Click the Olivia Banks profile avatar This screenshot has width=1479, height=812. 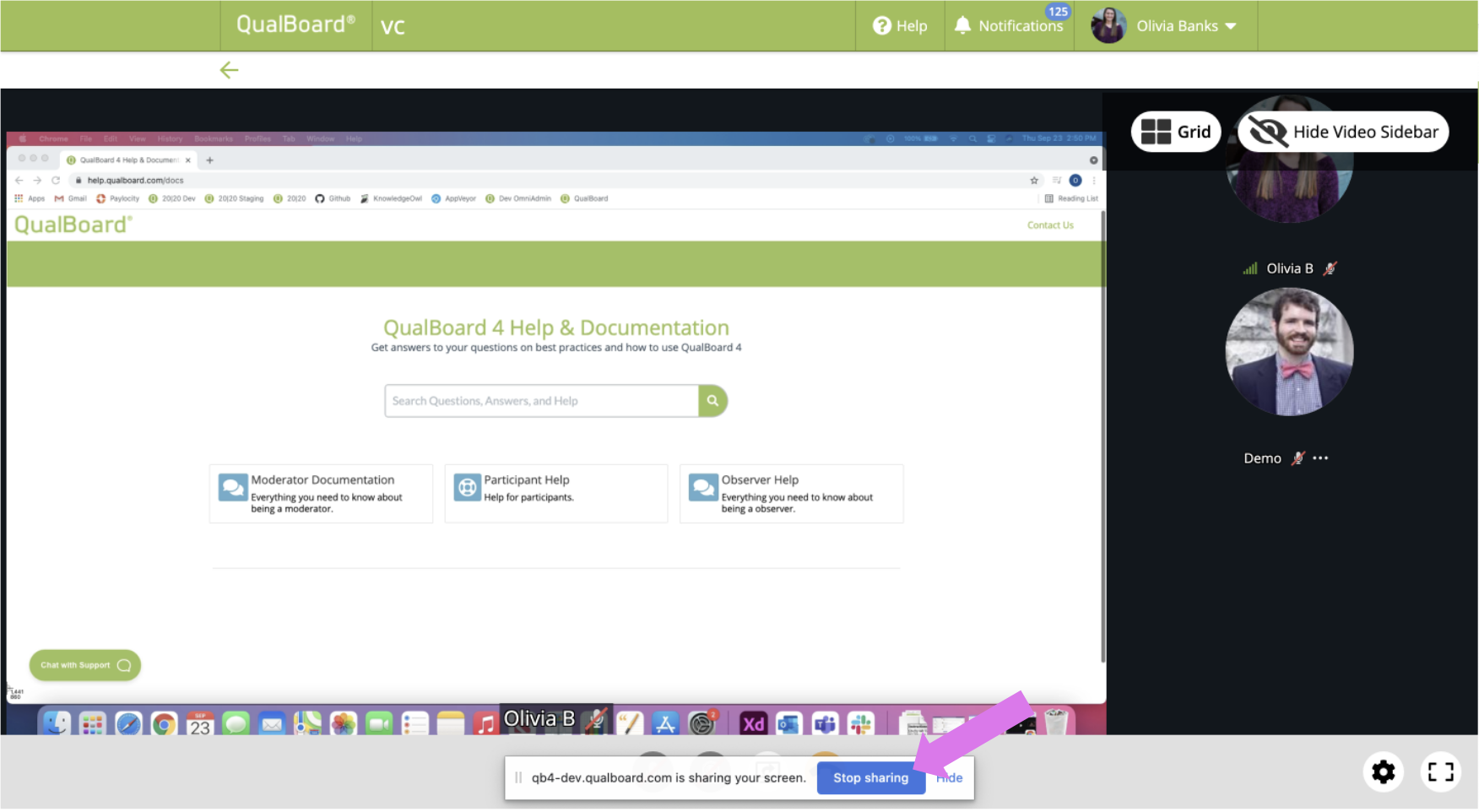1108,26
